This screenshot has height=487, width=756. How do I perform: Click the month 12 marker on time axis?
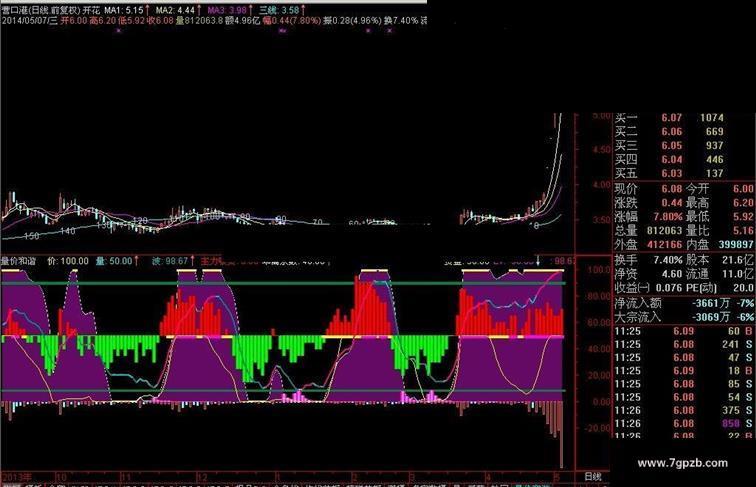pyautogui.click(x=202, y=477)
